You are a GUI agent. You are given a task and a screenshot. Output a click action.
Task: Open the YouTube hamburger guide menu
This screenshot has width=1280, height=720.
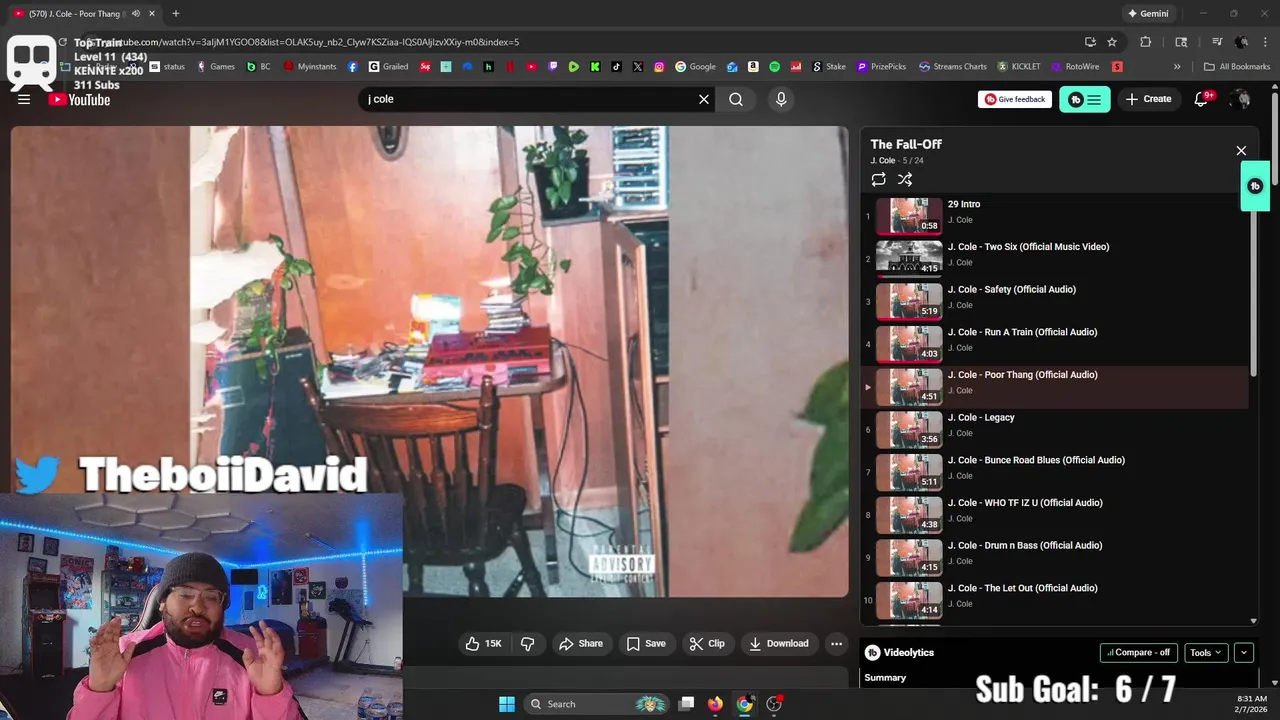pyautogui.click(x=24, y=99)
